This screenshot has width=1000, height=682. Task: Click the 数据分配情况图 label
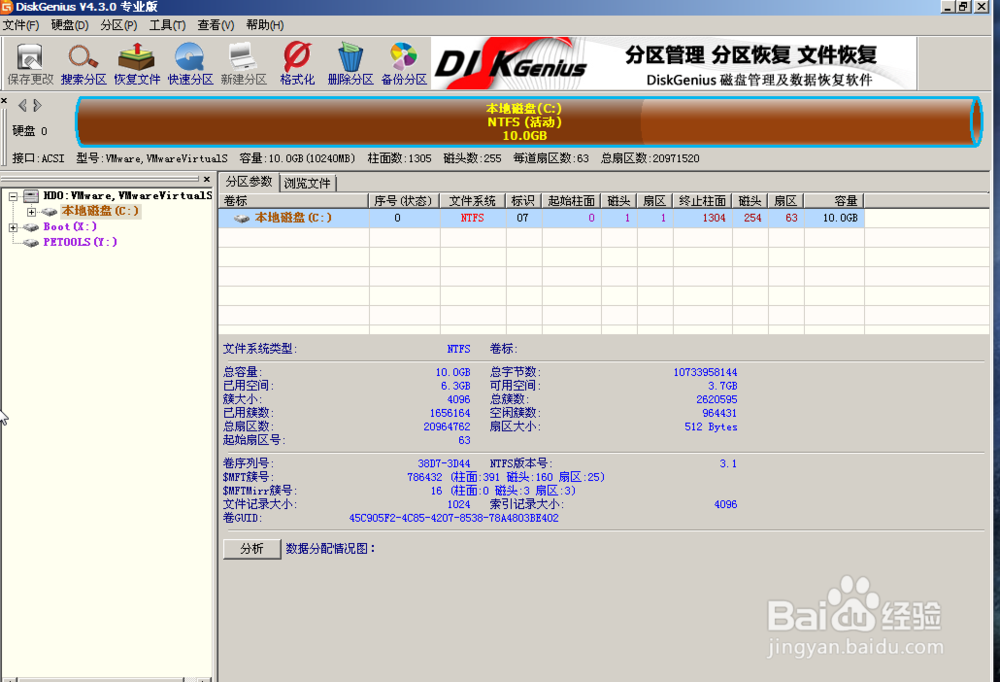[x=330, y=549]
